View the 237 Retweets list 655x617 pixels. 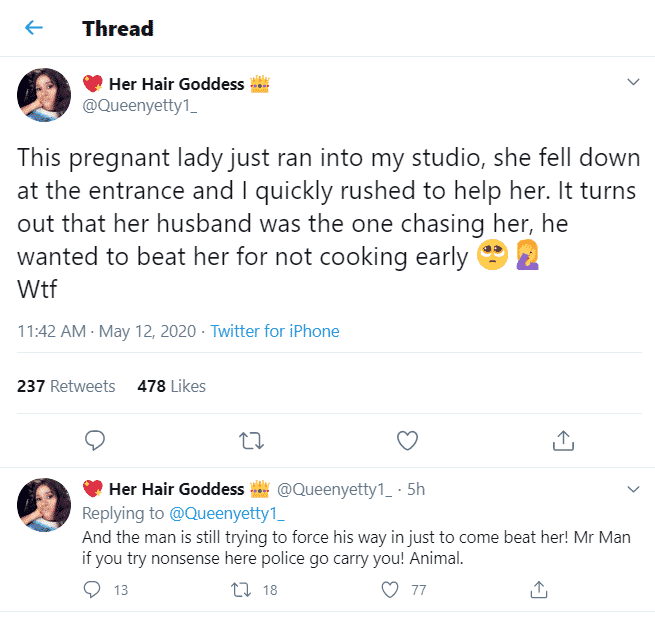click(66, 386)
